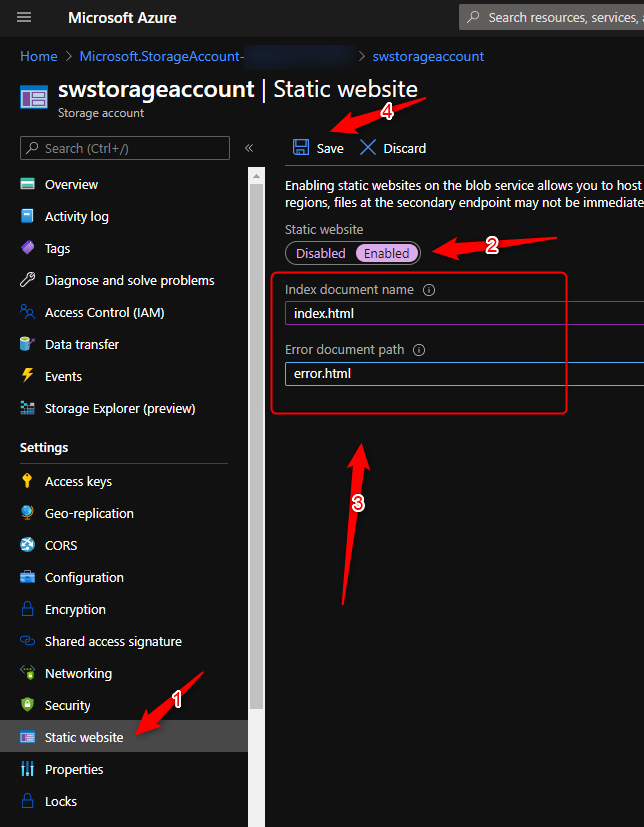
Task: Open the hamburger portal menu
Action: (25, 18)
